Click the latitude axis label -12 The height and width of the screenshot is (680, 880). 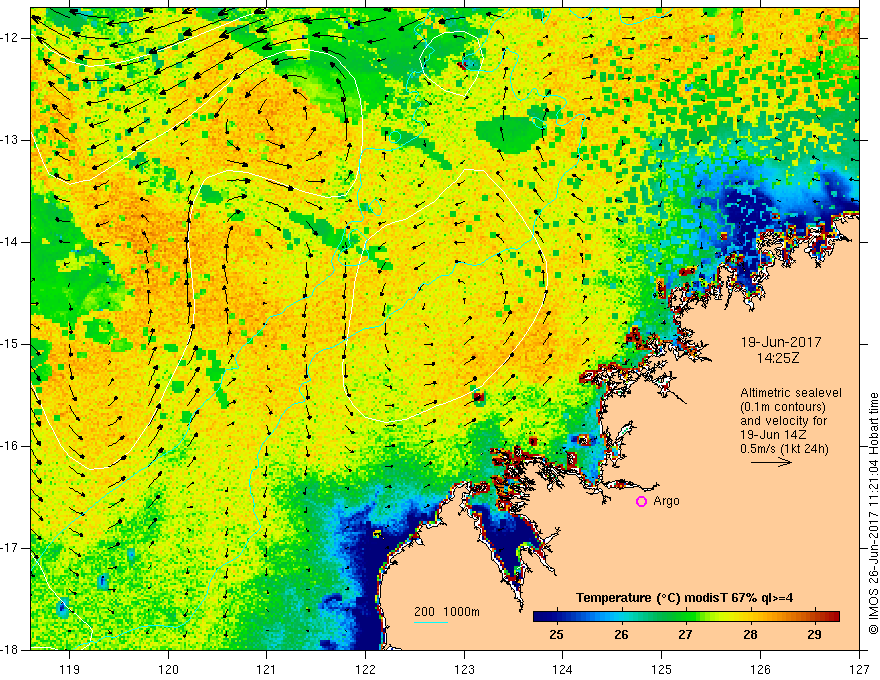coord(11,38)
